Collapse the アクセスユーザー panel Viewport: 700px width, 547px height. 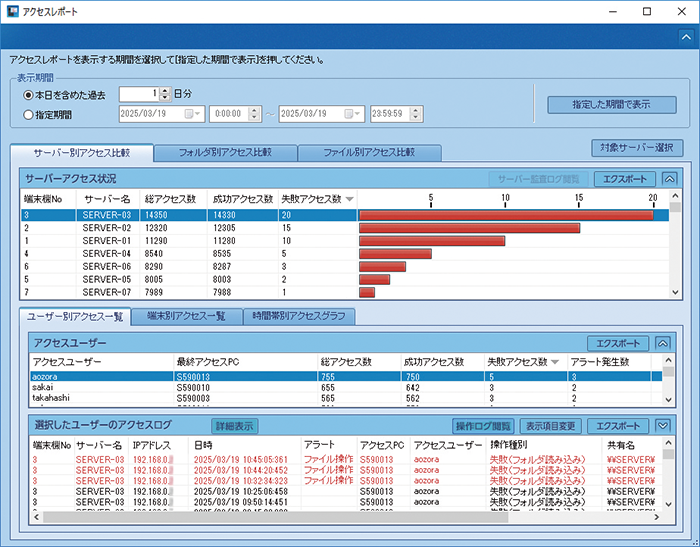click(x=662, y=343)
